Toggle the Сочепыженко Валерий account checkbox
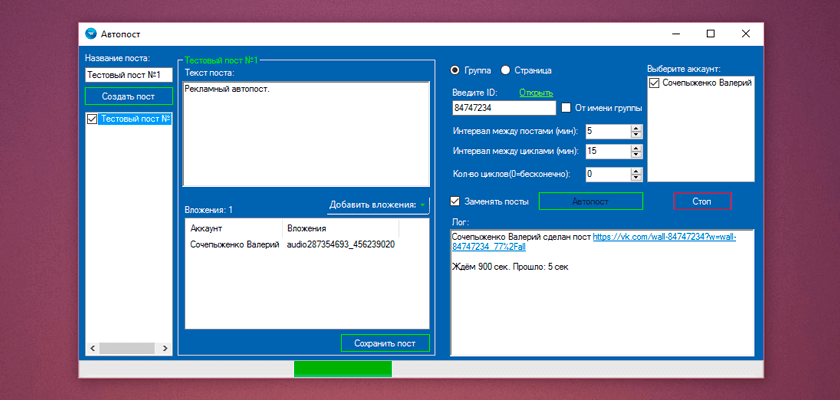This screenshot has height=400, width=840. [654, 83]
